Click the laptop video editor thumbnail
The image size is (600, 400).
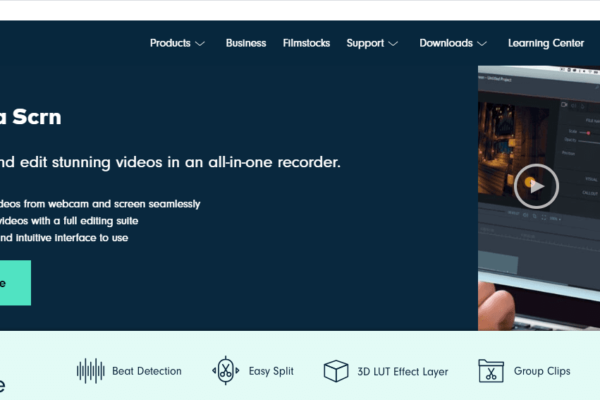coord(539,198)
